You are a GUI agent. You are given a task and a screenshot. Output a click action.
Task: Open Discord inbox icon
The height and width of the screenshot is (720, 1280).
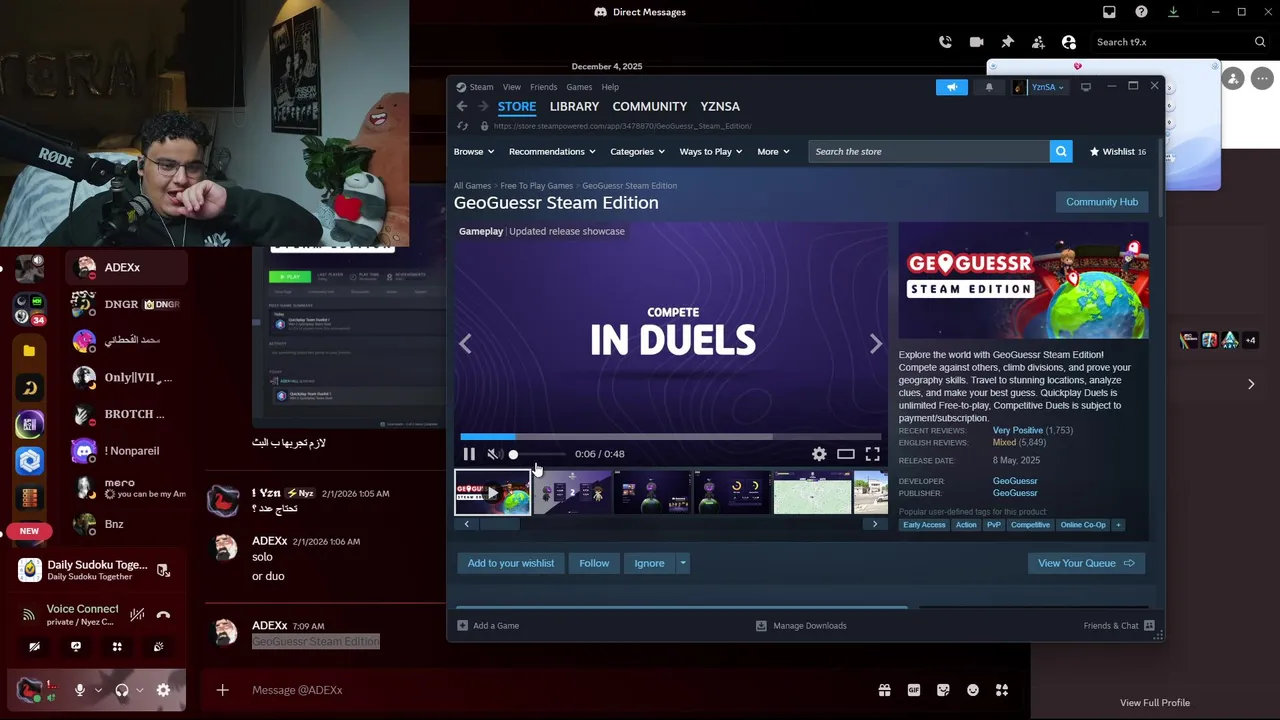[x=1109, y=12]
